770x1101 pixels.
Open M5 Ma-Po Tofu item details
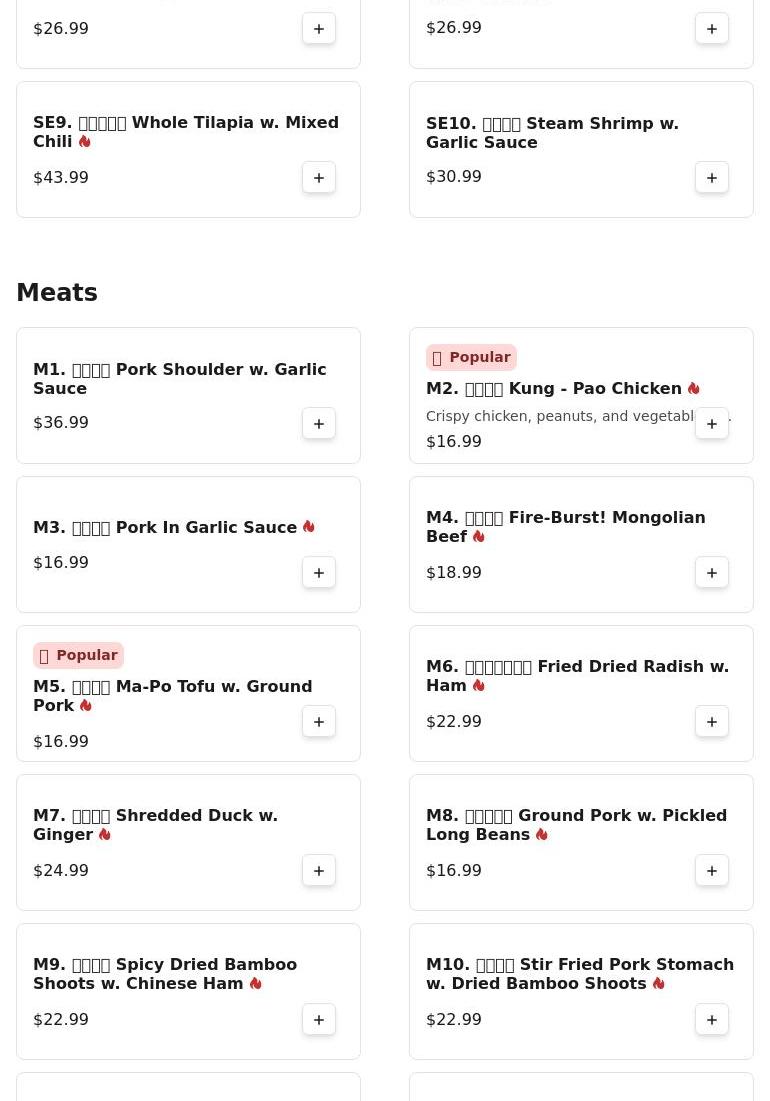point(172,696)
